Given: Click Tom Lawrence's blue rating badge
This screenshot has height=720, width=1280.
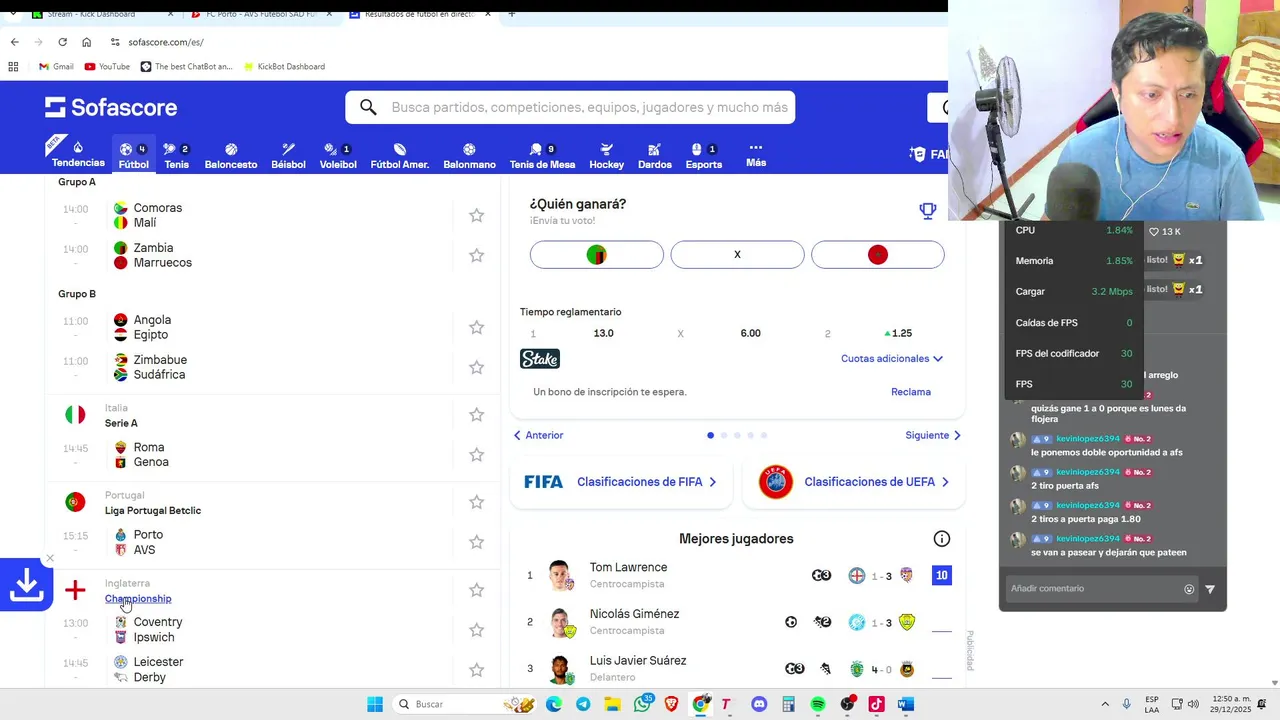Looking at the screenshot, I should pyautogui.click(x=941, y=575).
